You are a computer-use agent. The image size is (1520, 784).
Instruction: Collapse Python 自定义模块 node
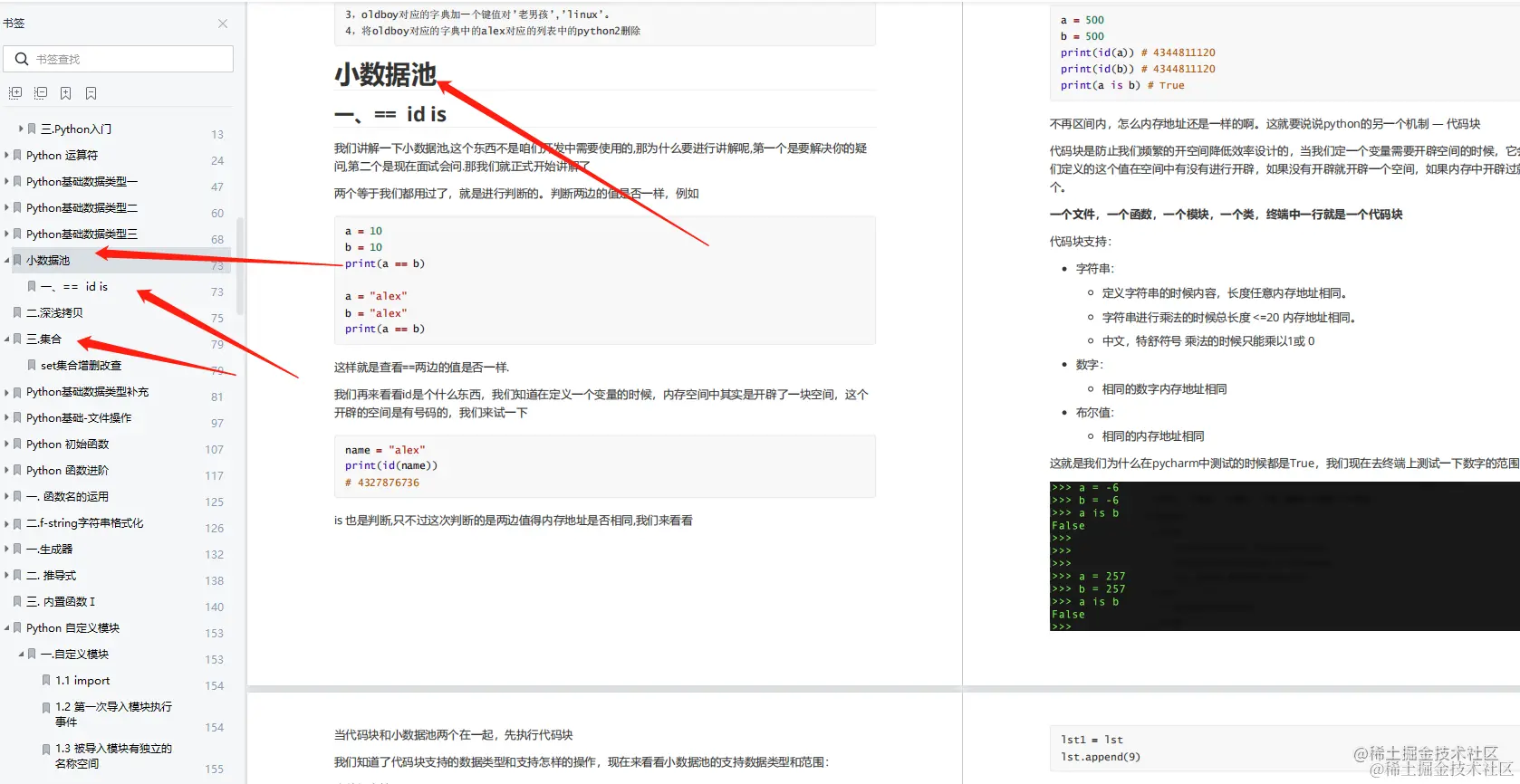(6, 628)
